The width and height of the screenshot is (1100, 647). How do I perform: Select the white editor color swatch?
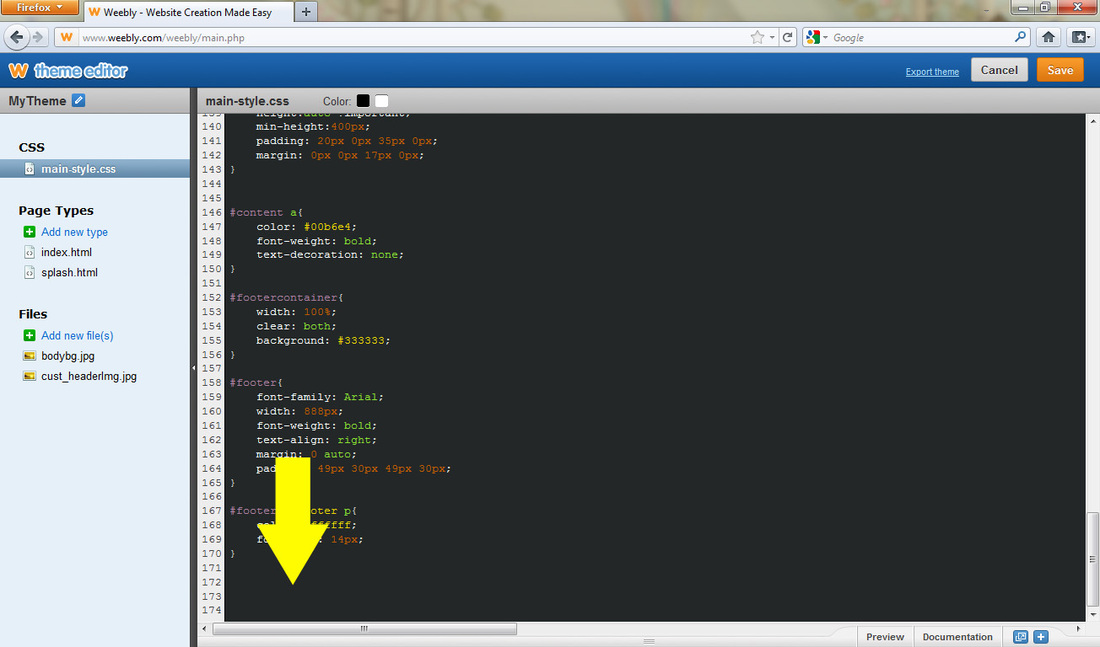click(381, 101)
